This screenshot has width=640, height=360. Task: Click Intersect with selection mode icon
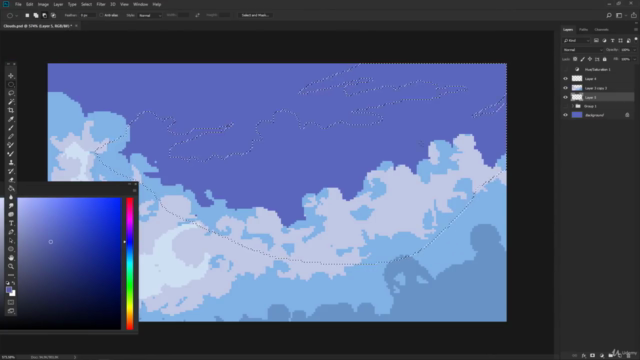coord(53,15)
